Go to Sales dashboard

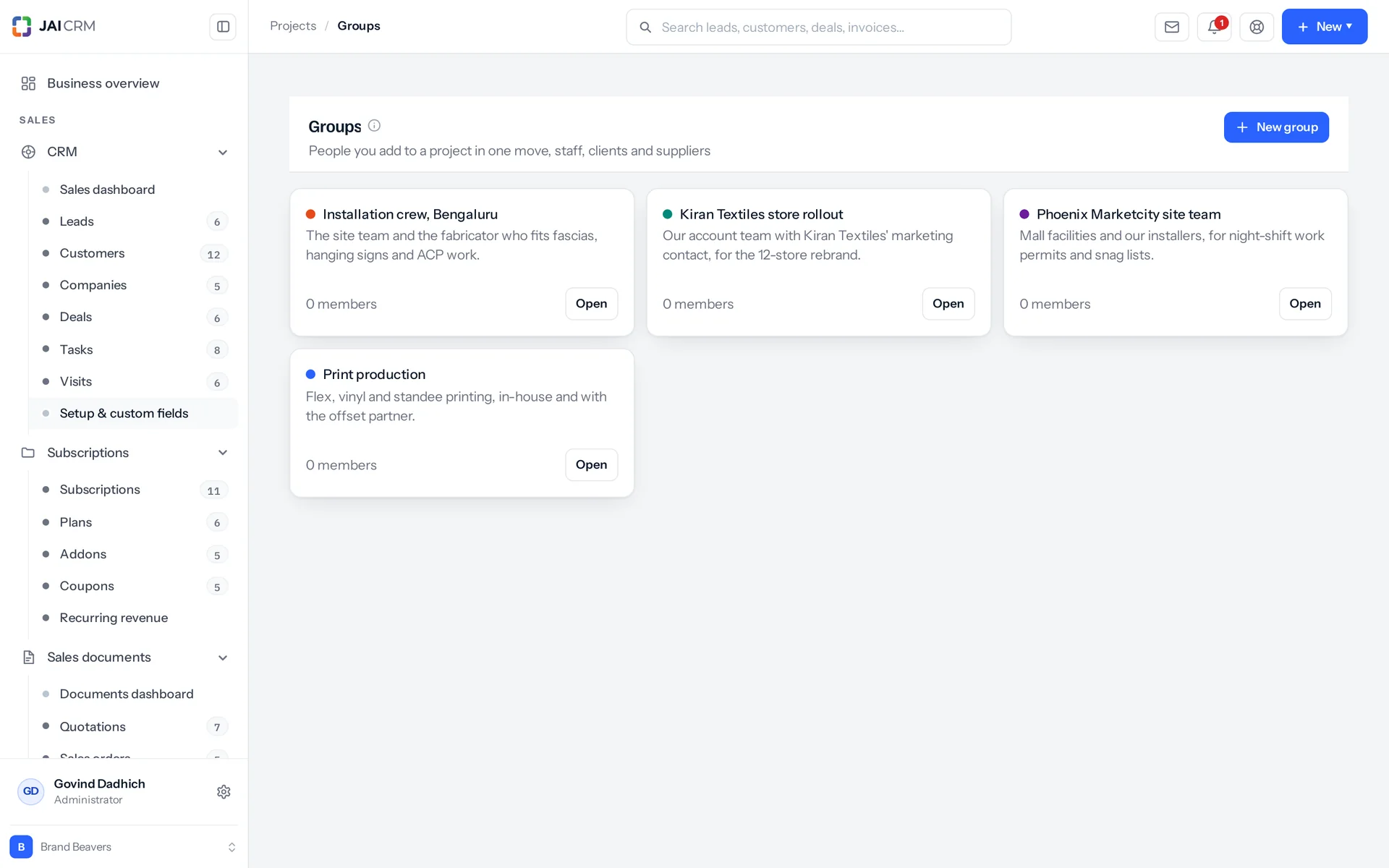[133, 190]
